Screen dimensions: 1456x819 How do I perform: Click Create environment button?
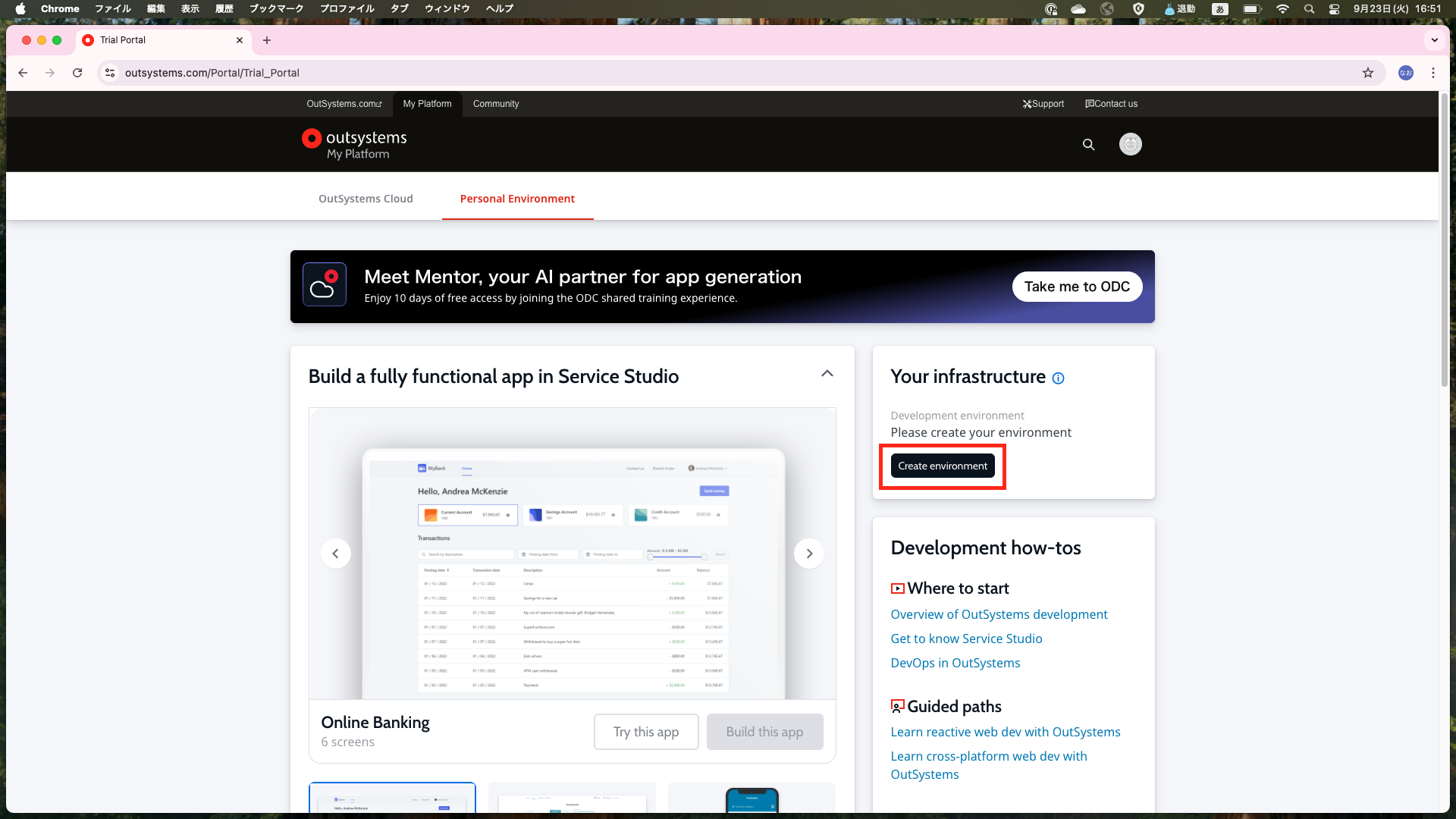[942, 466]
